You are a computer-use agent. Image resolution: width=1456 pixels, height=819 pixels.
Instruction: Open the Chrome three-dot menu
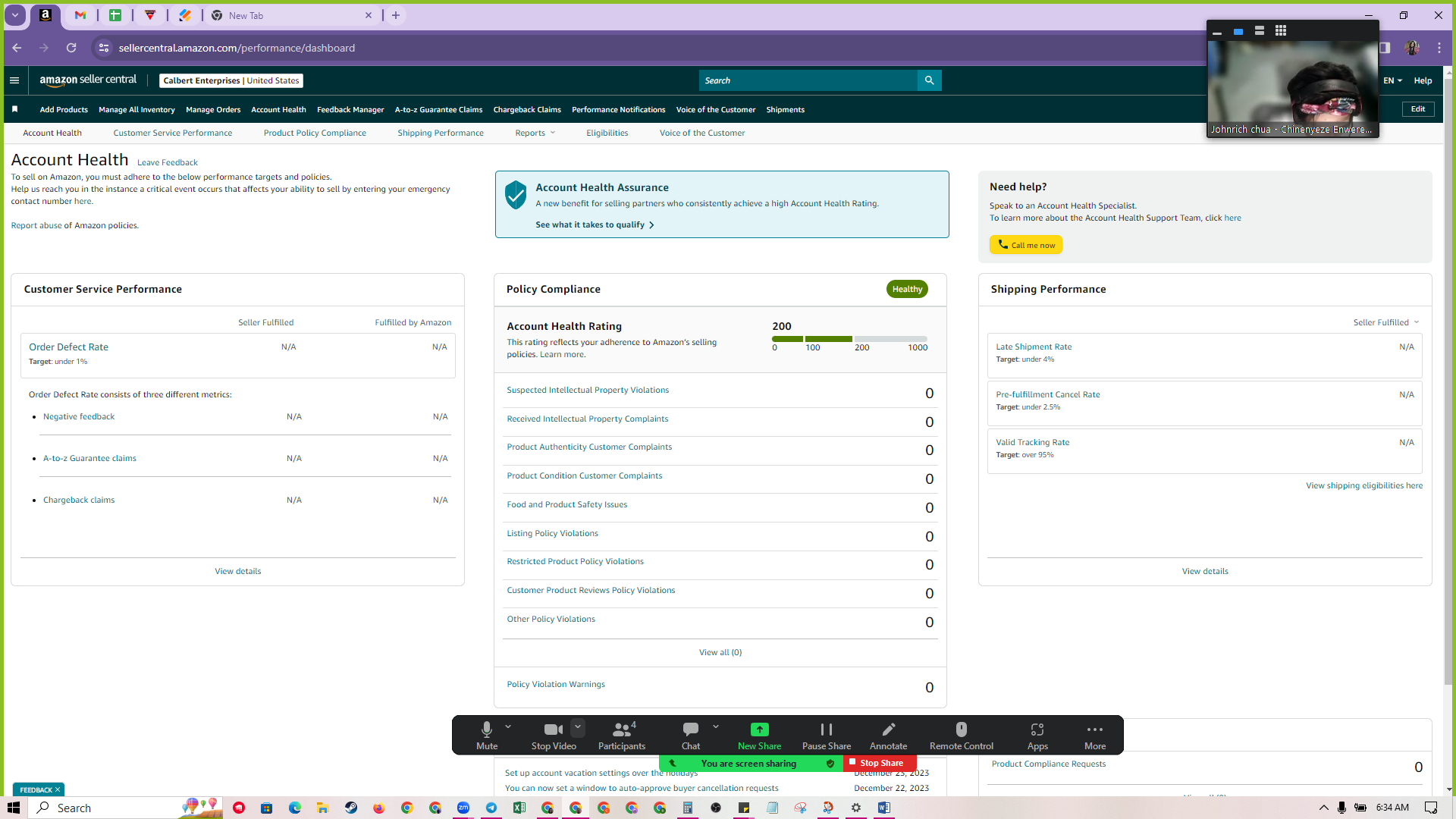click(1439, 48)
